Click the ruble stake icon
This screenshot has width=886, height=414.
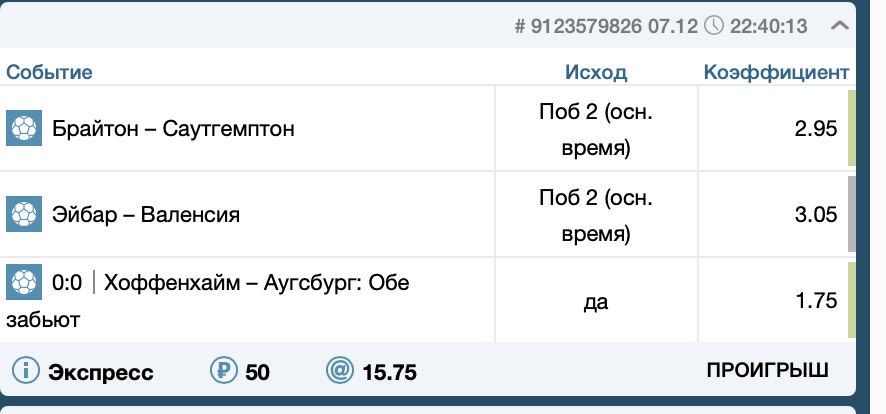point(222,372)
